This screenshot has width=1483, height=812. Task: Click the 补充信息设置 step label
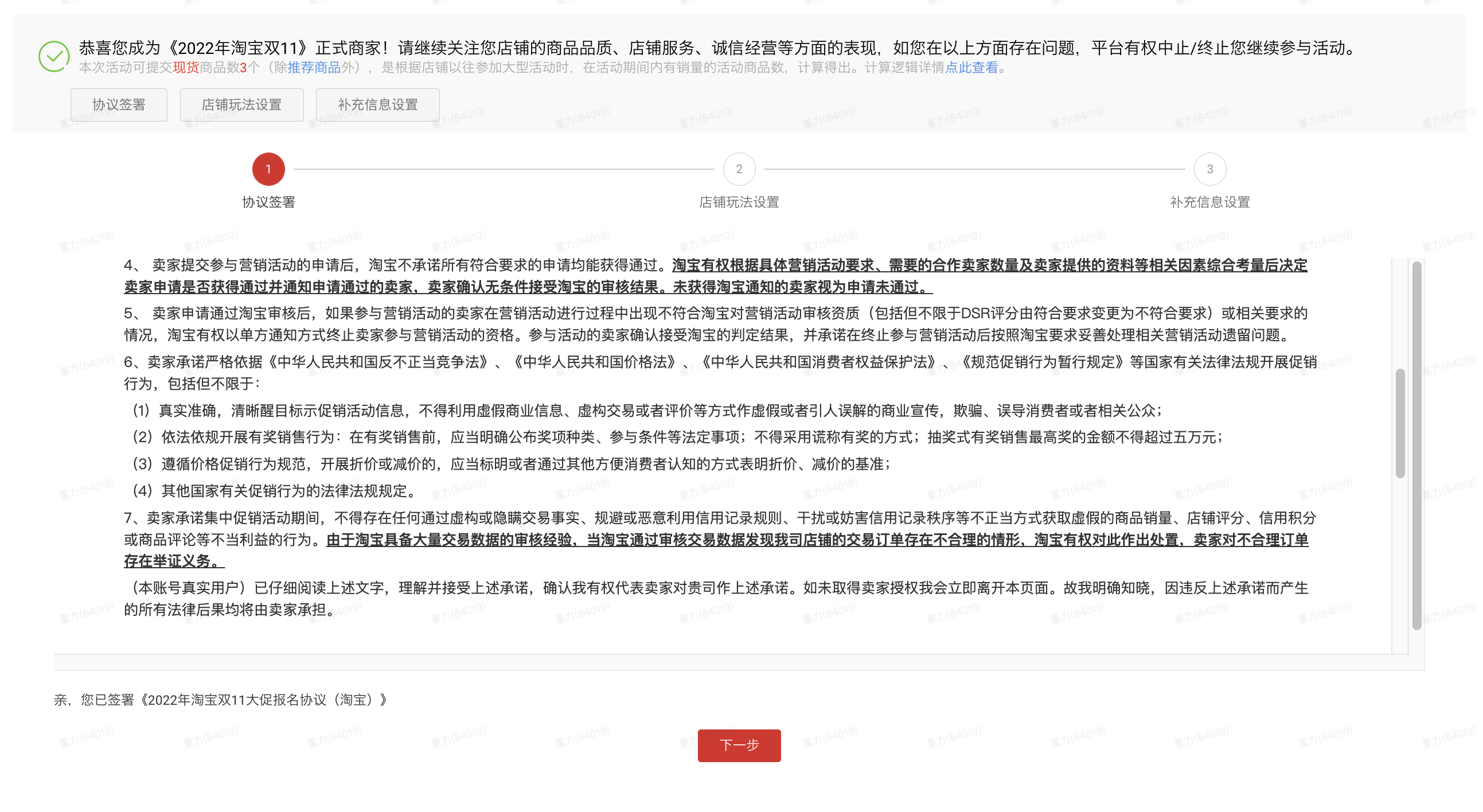[1210, 202]
